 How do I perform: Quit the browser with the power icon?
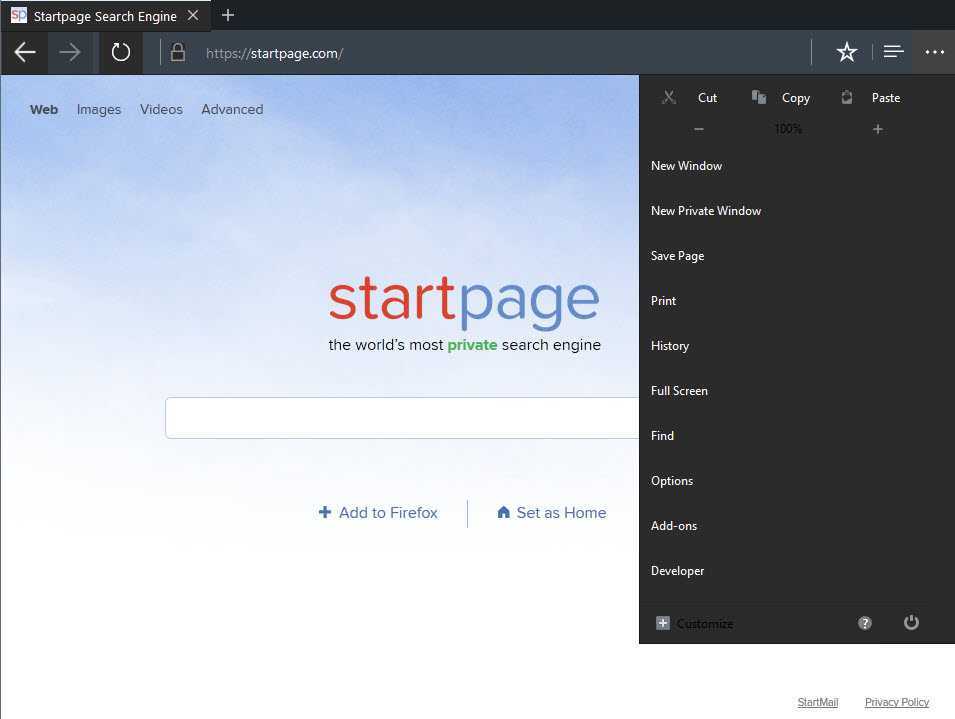coord(911,622)
